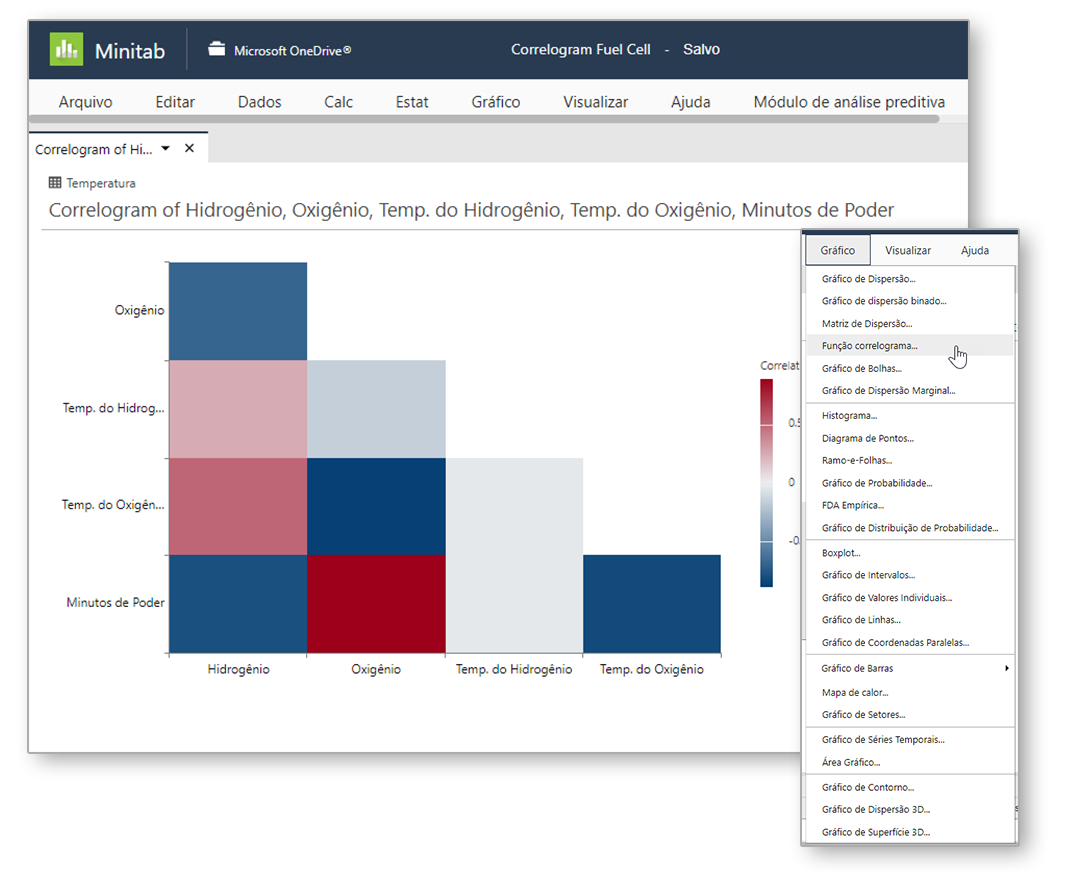
Task: Select Histograma in the dropdown menu
Action: click(849, 415)
